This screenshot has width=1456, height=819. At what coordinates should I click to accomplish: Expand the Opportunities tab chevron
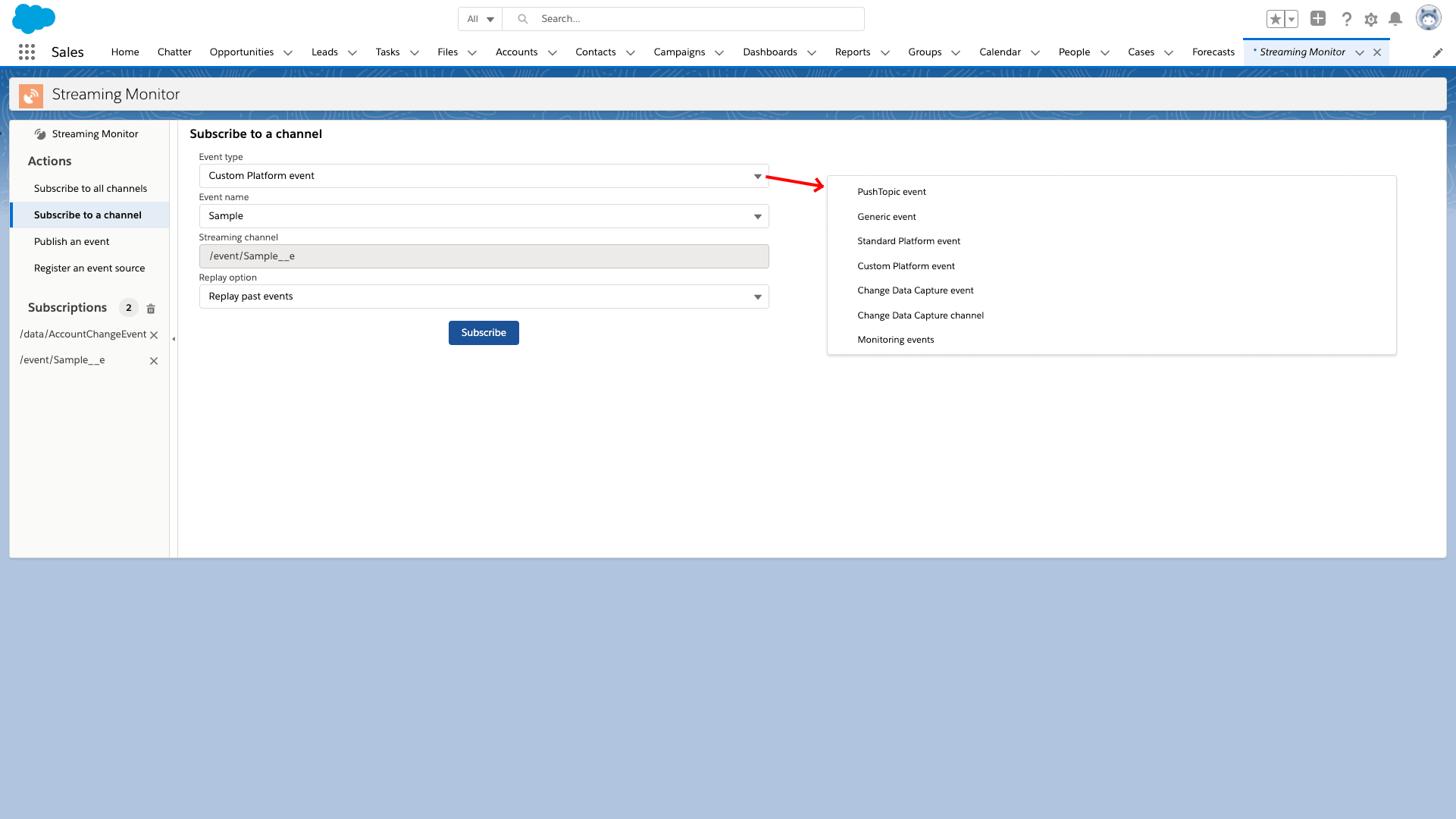(x=288, y=52)
